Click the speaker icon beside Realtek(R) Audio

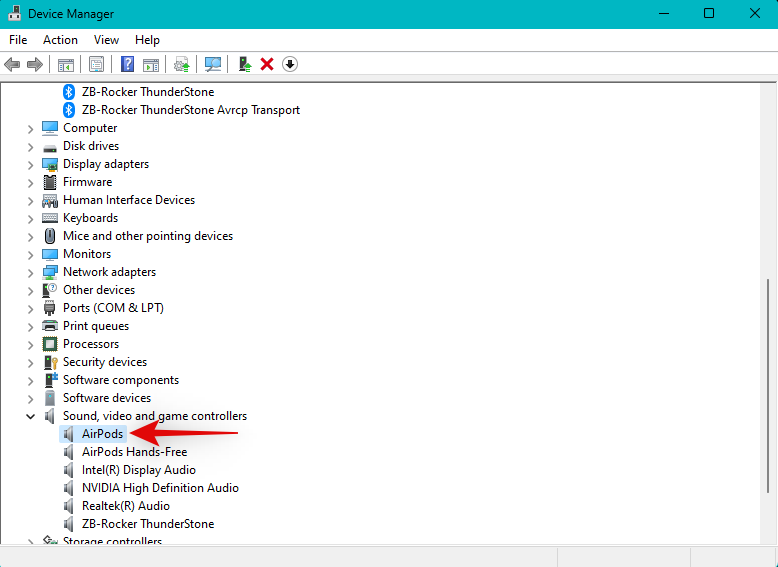click(x=68, y=506)
